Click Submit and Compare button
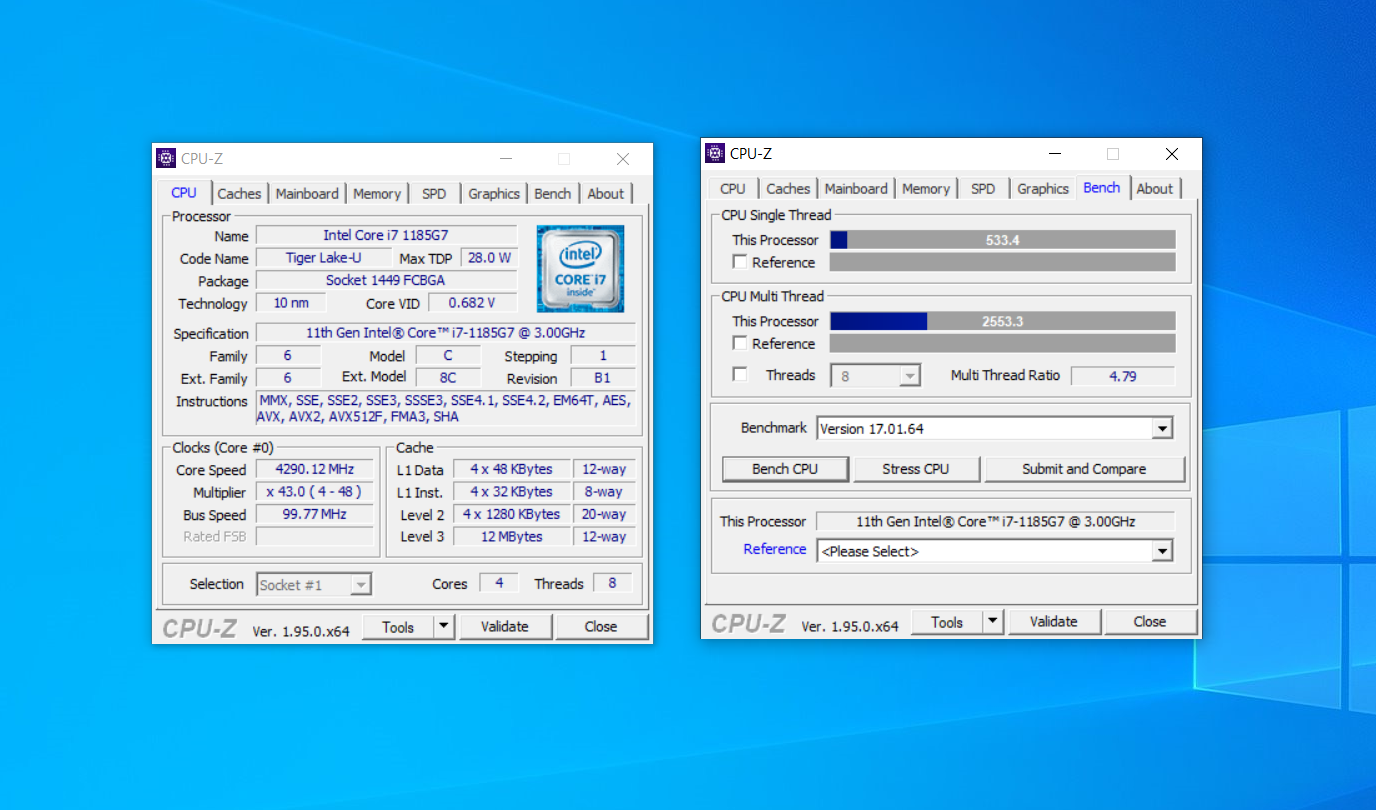The height and width of the screenshot is (810, 1376). tap(1084, 469)
